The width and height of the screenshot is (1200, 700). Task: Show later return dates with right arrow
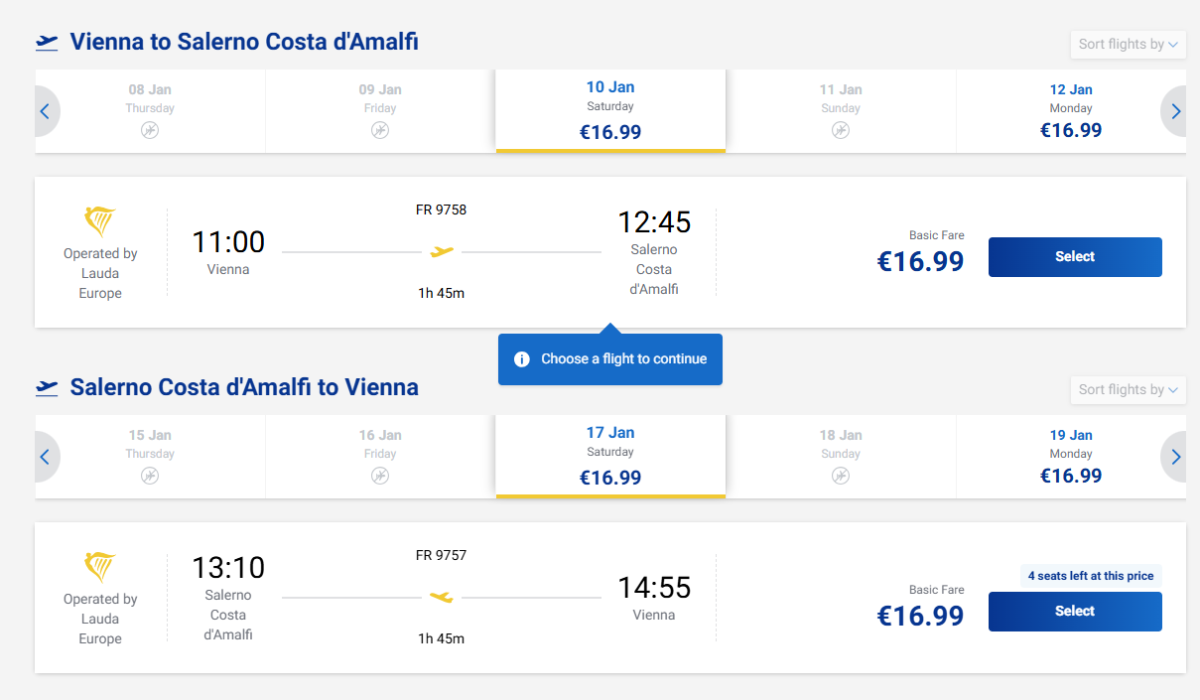(1174, 457)
